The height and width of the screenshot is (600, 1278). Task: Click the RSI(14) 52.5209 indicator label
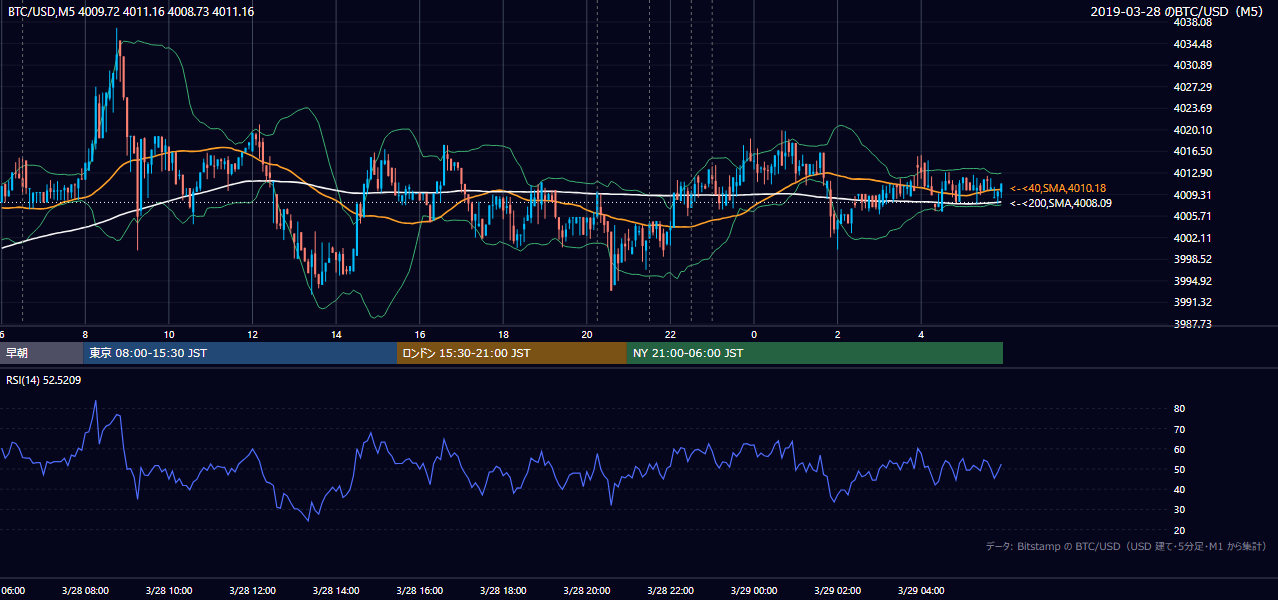[x=42, y=379]
